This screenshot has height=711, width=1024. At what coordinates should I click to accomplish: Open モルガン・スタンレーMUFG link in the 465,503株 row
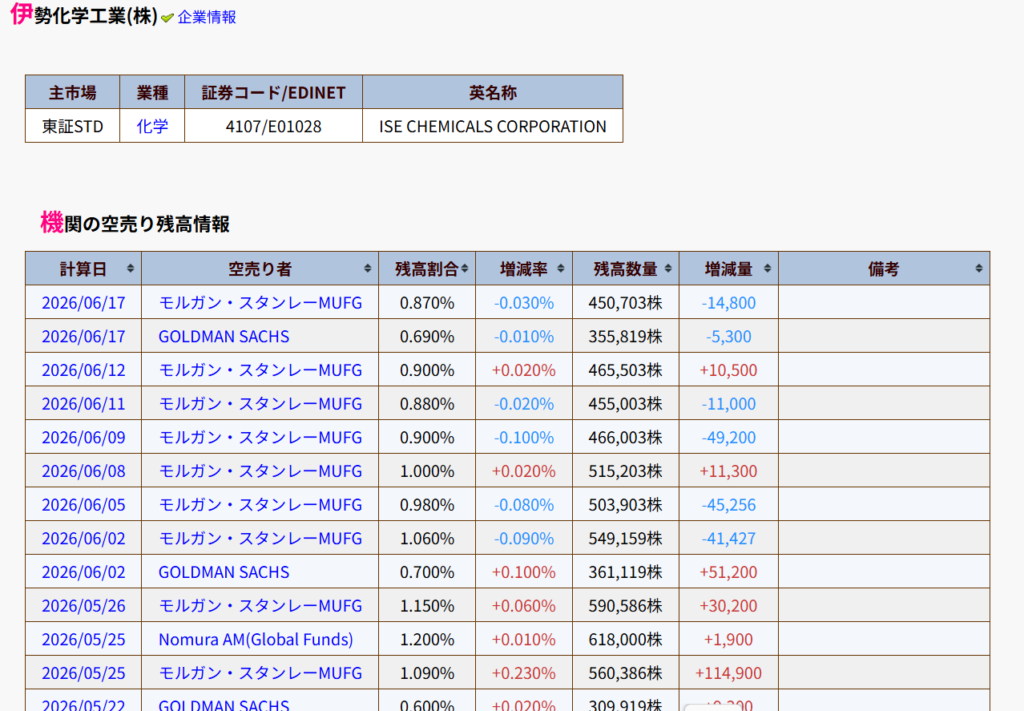point(260,370)
